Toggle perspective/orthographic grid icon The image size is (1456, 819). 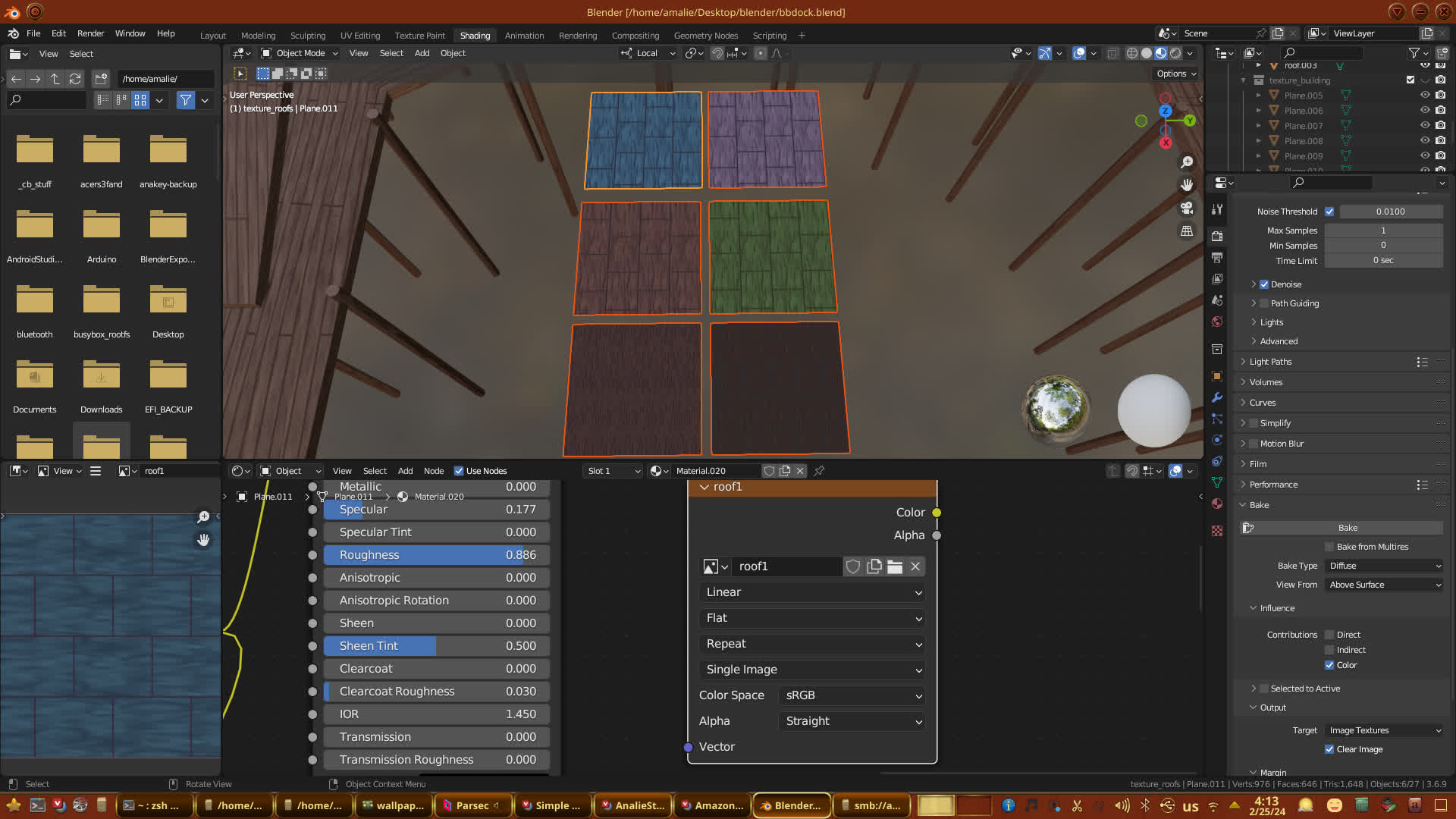coord(1187,231)
